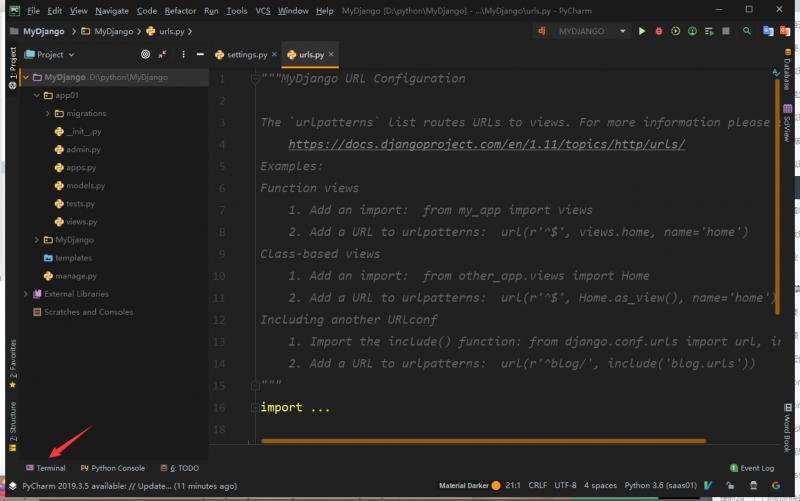Toggle the Favorites tool window
Screen dimensions: 800x501
pos(13,363)
